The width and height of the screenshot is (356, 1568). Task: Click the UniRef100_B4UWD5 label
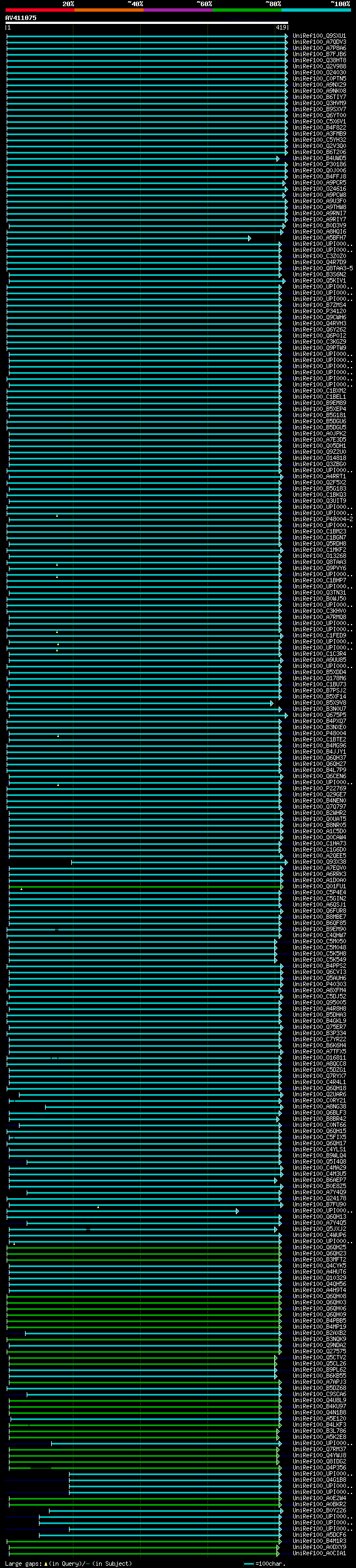click(319, 159)
